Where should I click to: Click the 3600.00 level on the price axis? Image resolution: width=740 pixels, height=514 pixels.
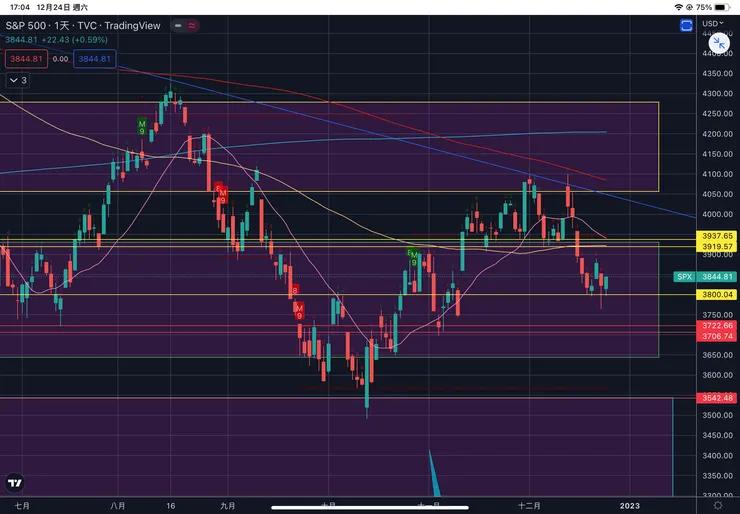point(717,375)
